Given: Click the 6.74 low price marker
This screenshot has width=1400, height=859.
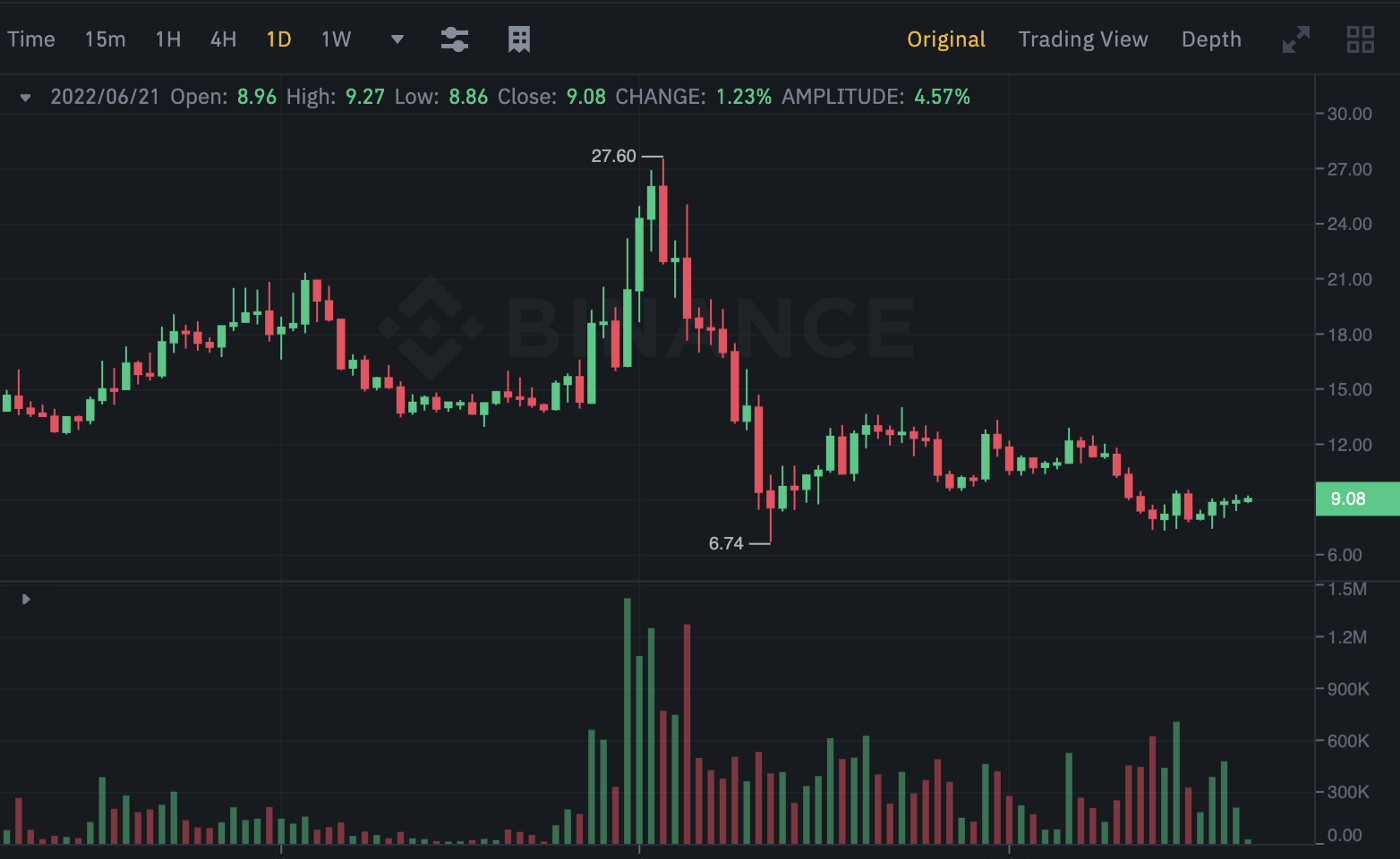Looking at the screenshot, I should point(727,544).
